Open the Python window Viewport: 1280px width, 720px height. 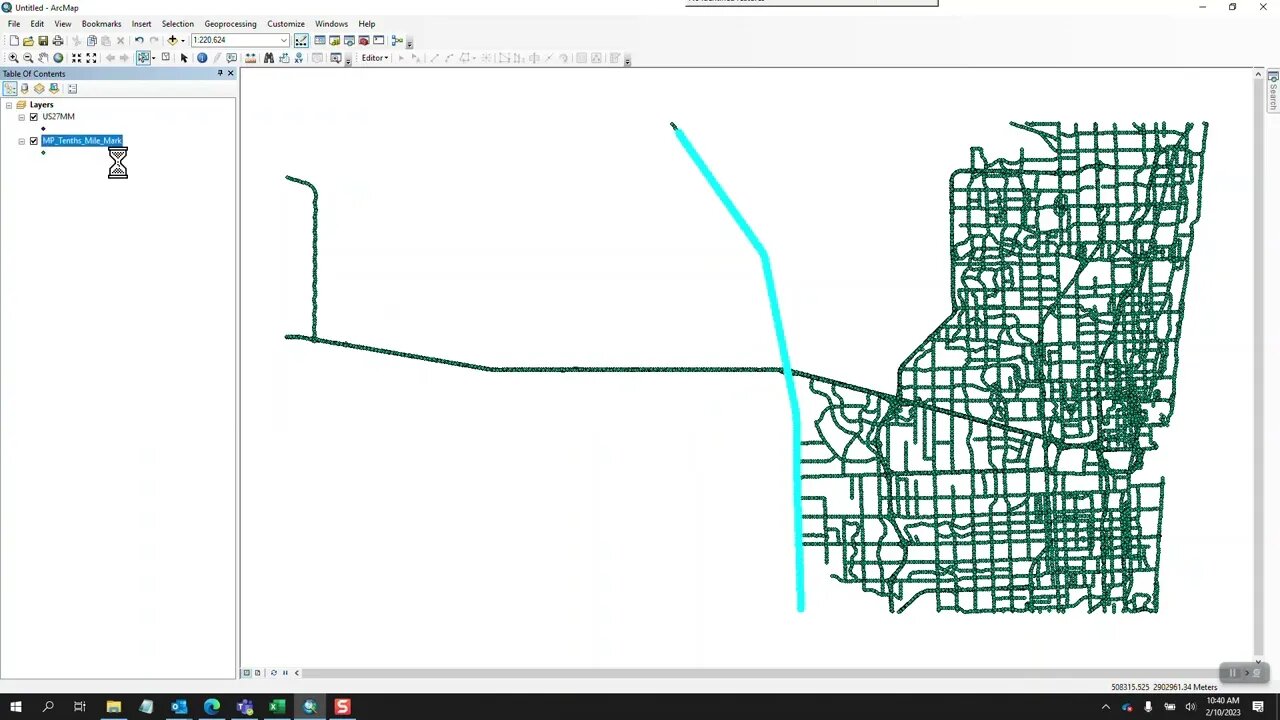click(x=379, y=40)
